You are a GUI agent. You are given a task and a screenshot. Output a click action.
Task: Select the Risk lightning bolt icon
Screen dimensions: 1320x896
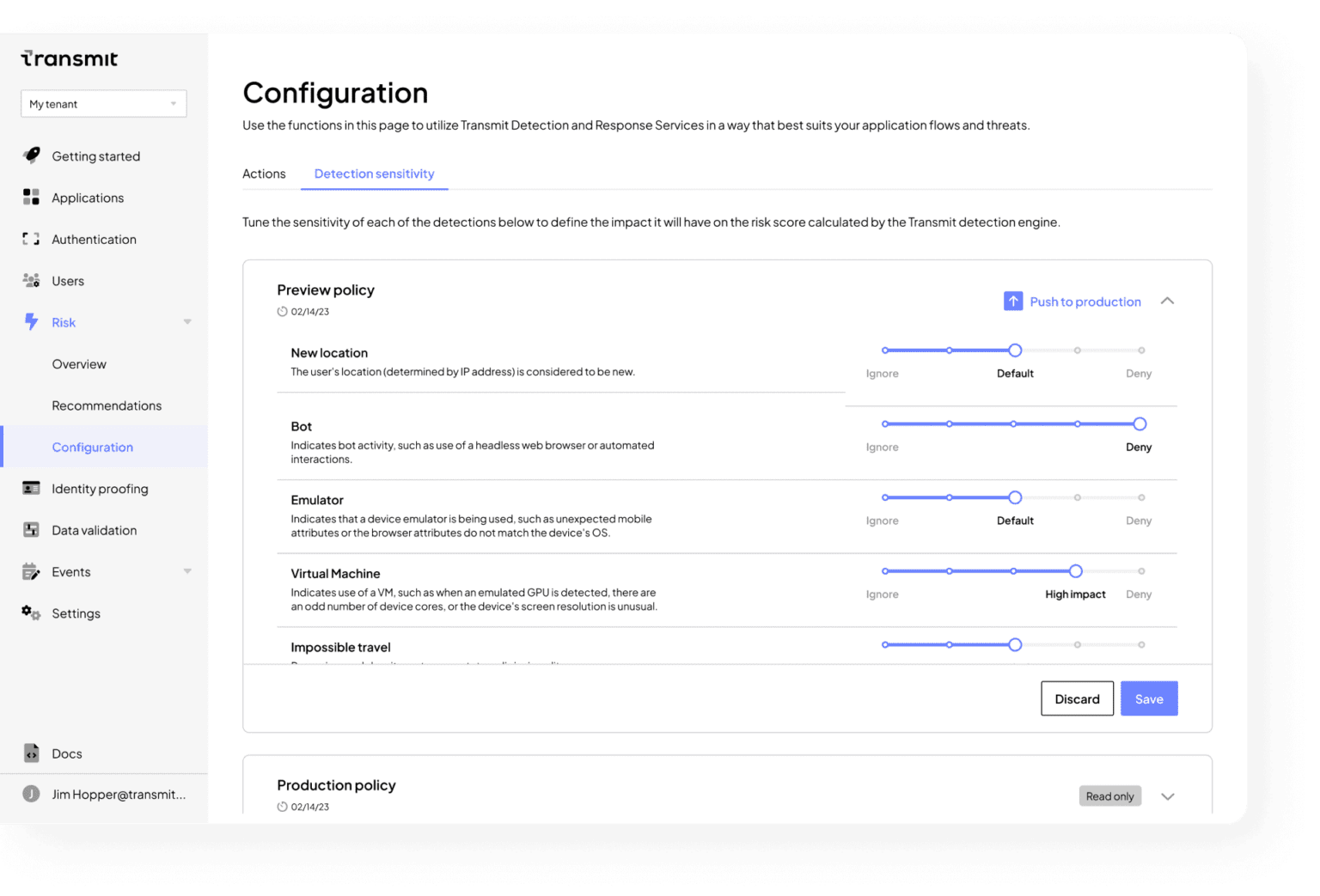click(31, 322)
